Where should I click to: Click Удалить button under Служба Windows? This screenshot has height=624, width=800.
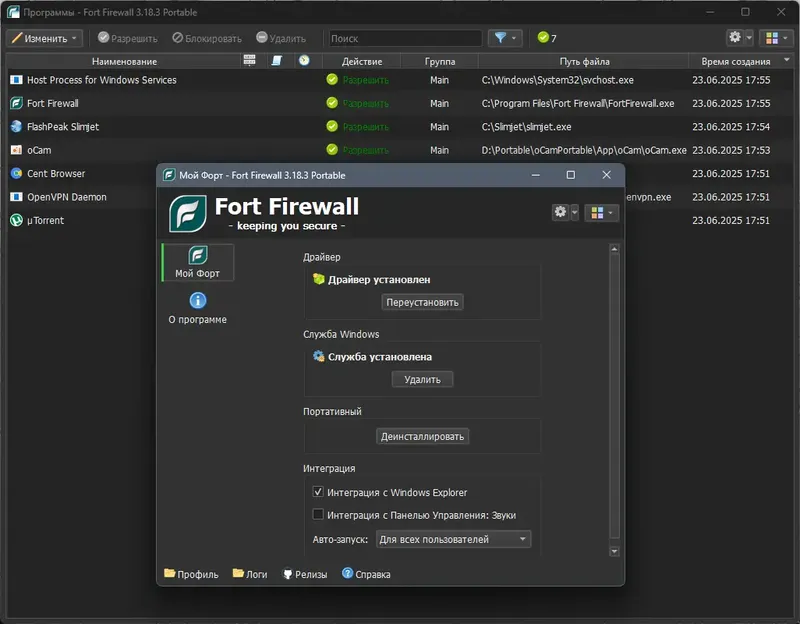click(422, 380)
